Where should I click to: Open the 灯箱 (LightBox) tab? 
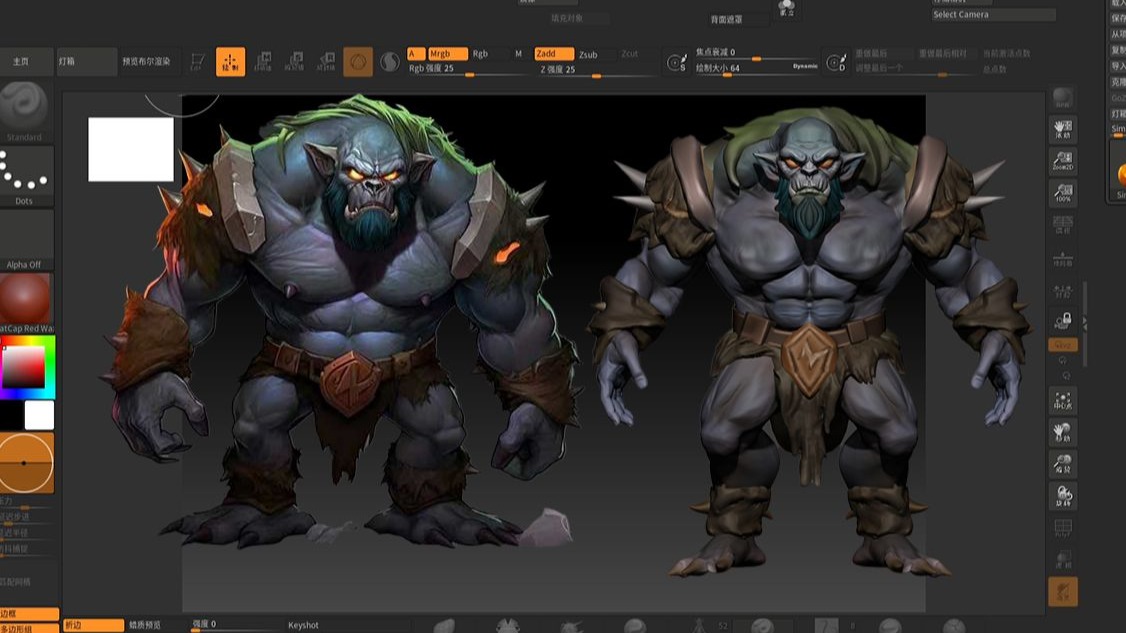pos(85,62)
